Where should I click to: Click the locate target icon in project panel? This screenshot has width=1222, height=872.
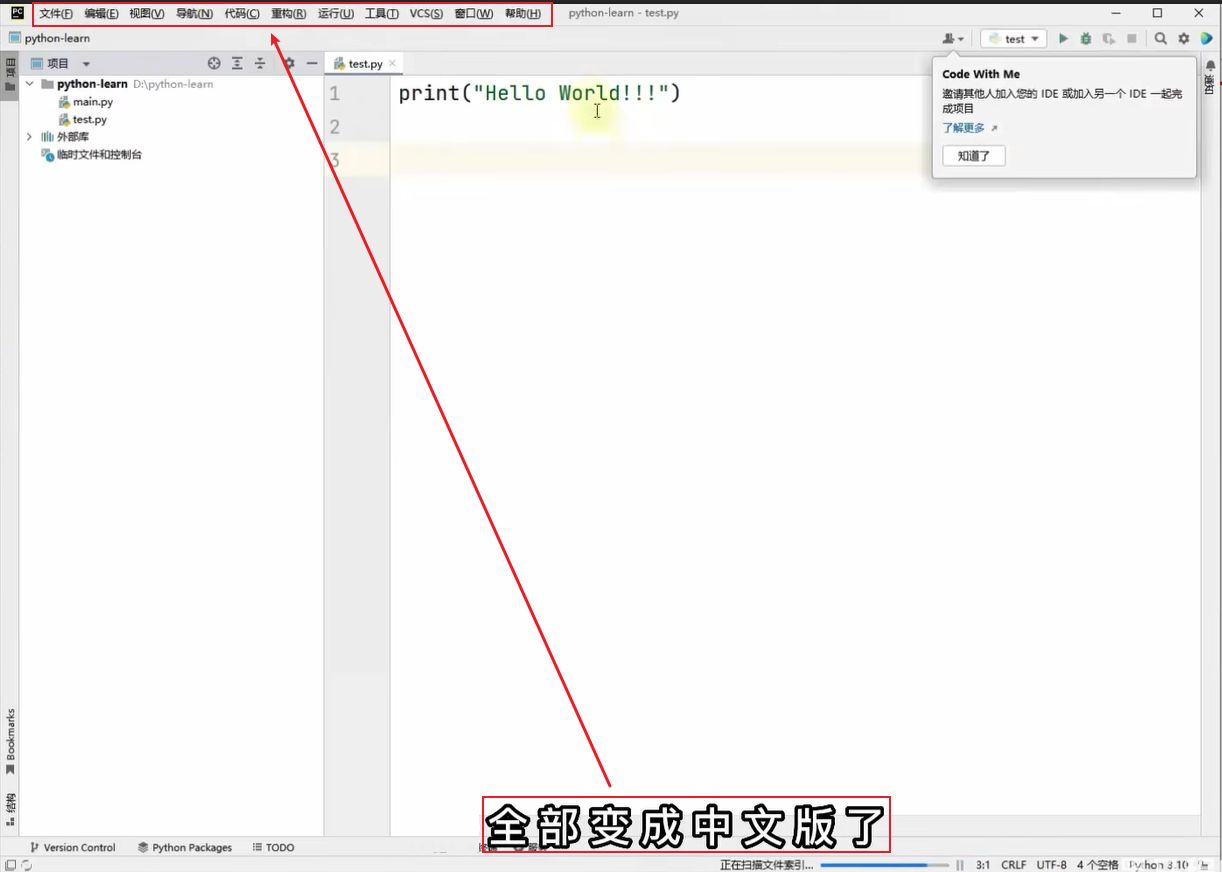pyautogui.click(x=214, y=63)
